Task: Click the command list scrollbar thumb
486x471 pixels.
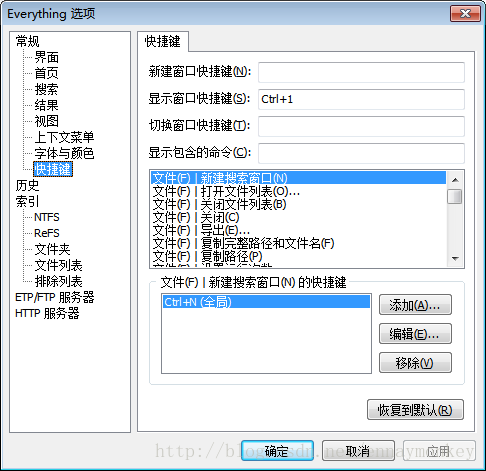Action: click(455, 196)
